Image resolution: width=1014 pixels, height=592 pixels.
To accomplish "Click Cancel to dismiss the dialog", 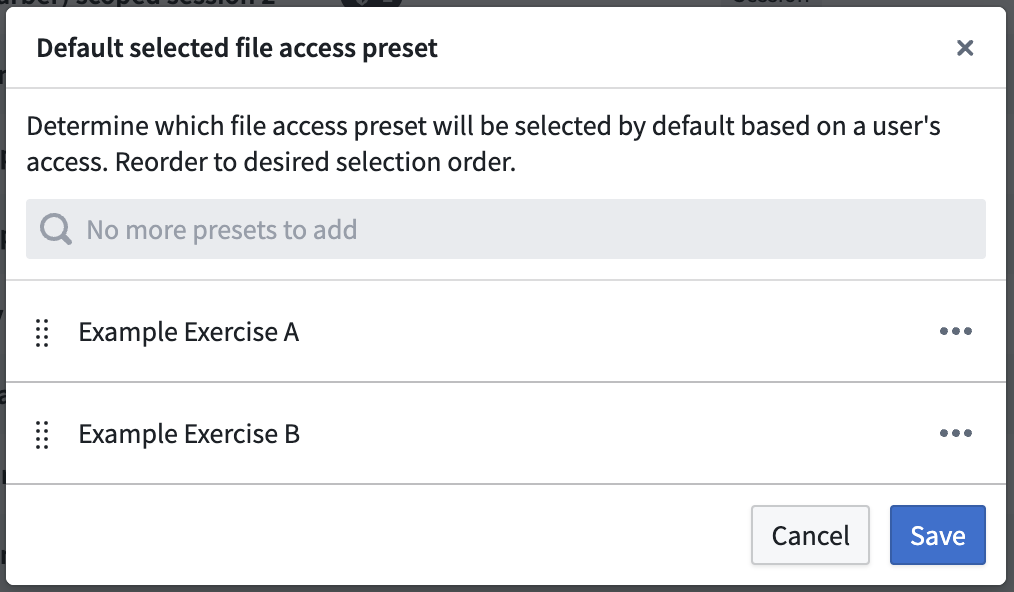I will (810, 535).
